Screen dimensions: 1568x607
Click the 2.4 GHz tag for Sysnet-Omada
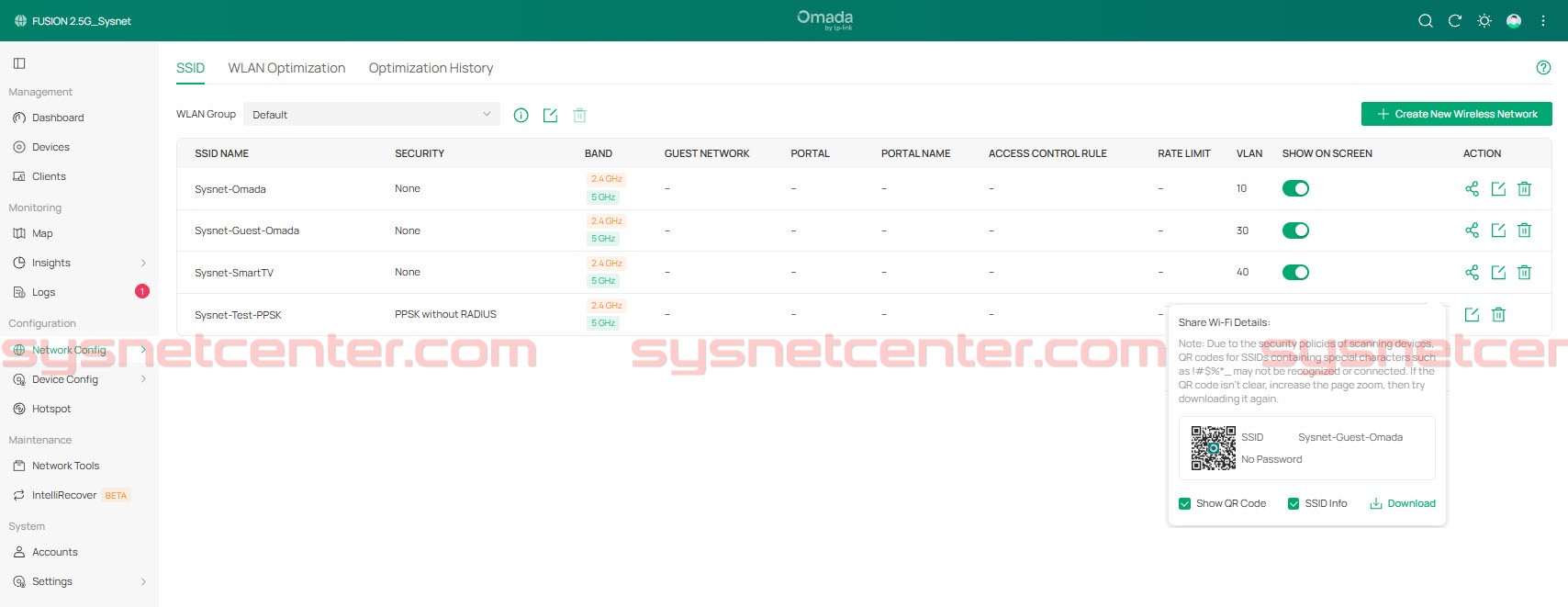(606, 179)
